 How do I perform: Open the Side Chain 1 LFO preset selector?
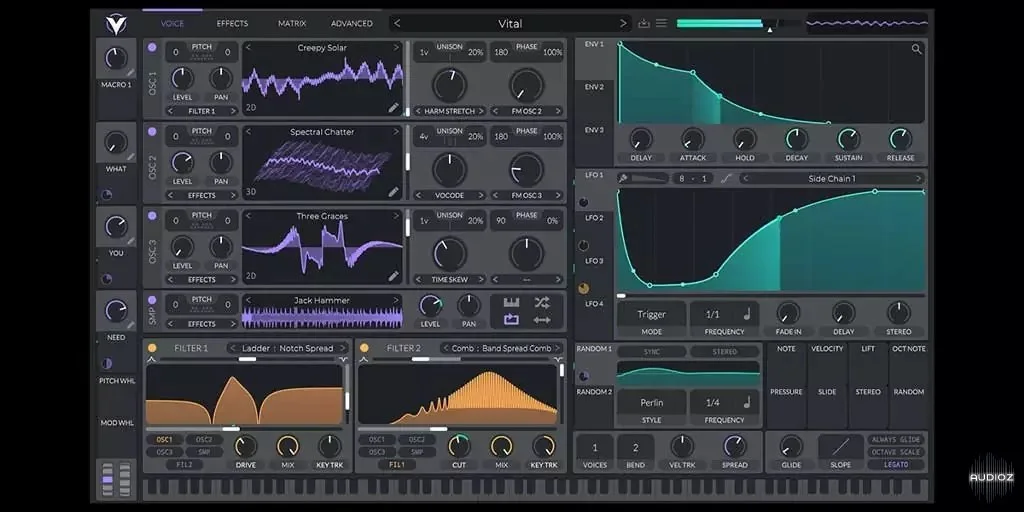coord(832,178)
